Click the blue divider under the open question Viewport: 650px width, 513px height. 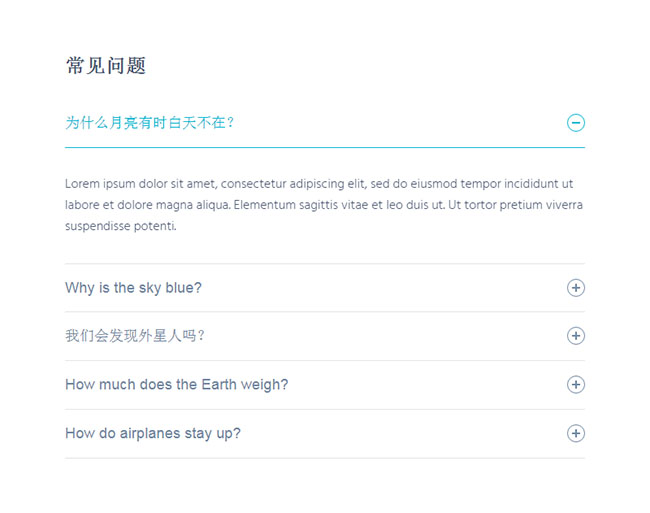(325, 147)
